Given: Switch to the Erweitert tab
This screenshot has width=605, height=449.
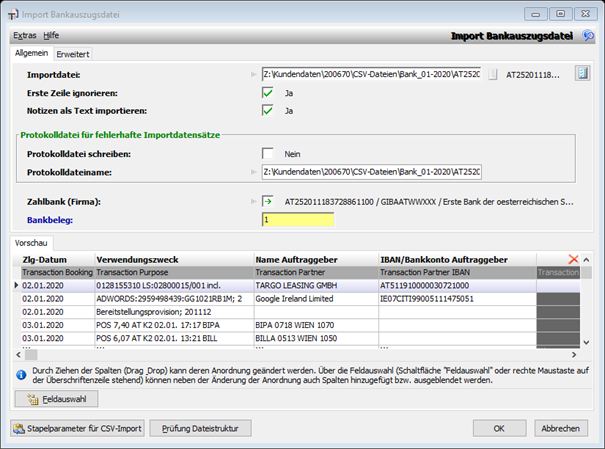Looking at the screenshot, I should 72,54.
